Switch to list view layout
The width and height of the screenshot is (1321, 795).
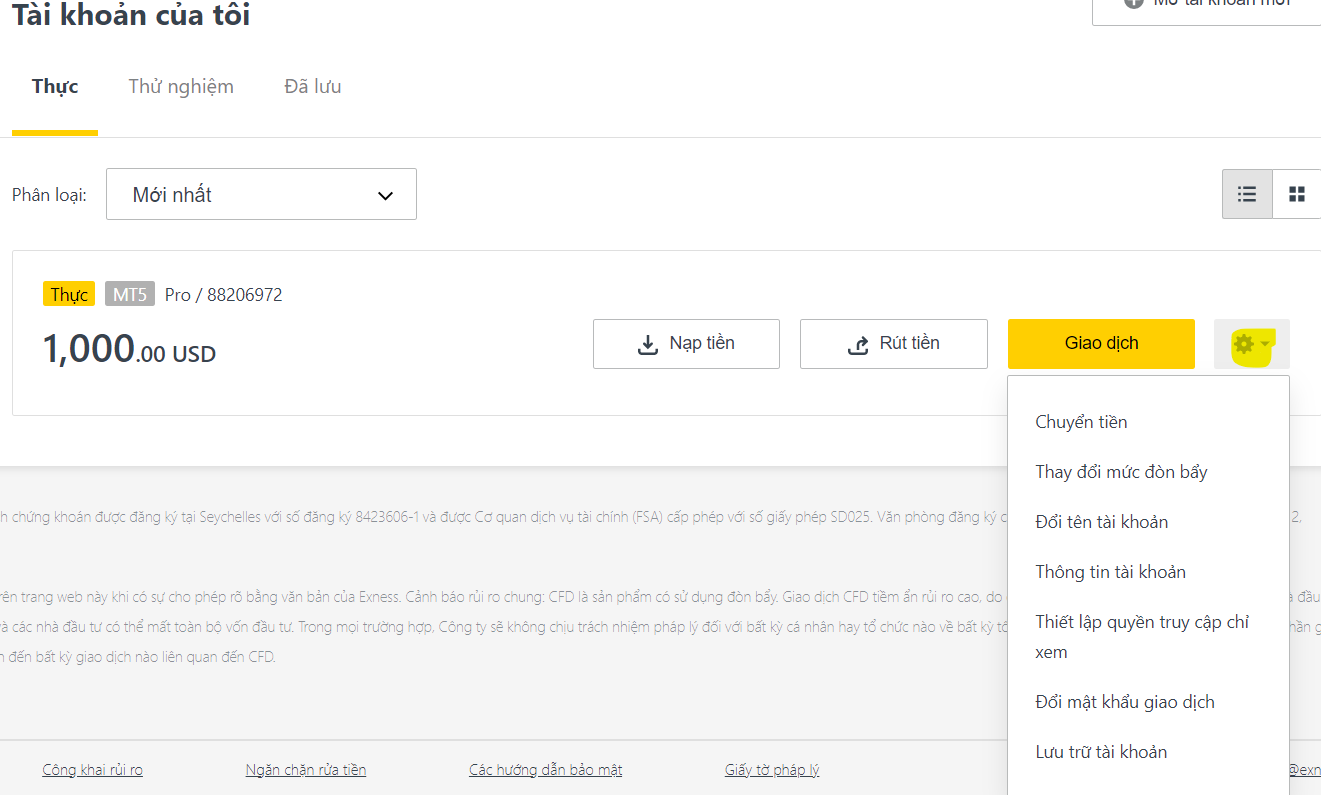(1247, 194)
